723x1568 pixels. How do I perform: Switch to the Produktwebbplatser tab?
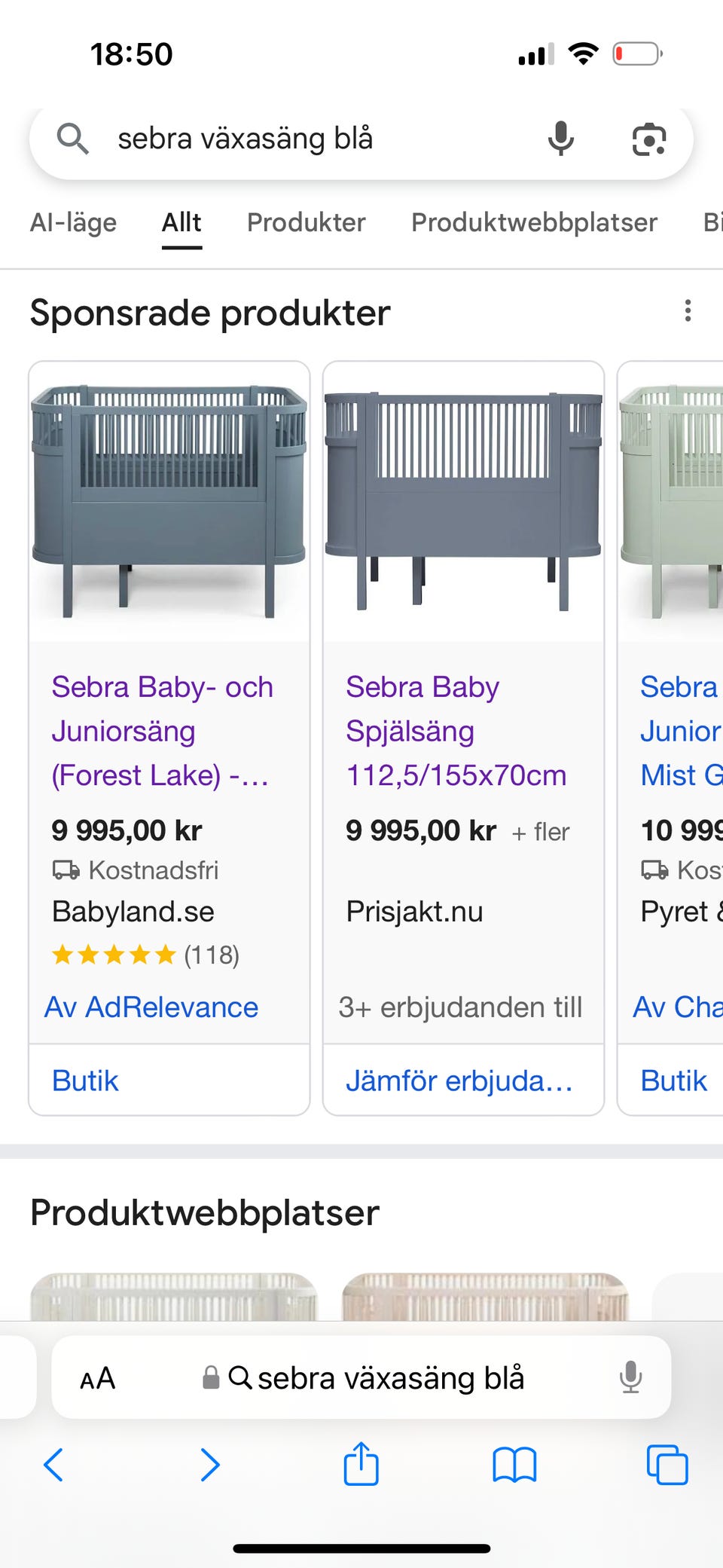[534, 223]
